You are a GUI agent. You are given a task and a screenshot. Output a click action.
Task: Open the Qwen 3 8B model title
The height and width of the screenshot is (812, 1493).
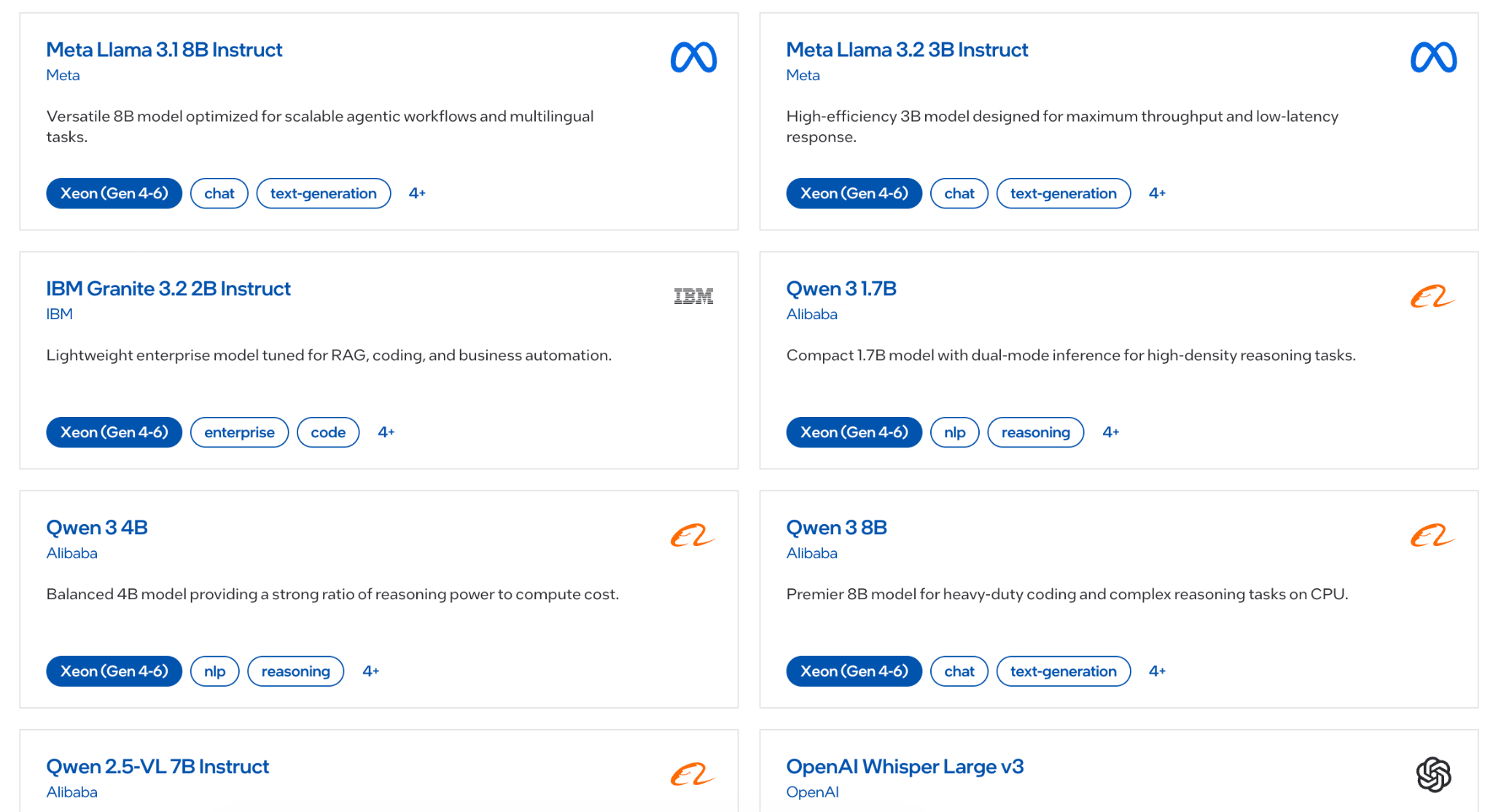tap(837, 528)
